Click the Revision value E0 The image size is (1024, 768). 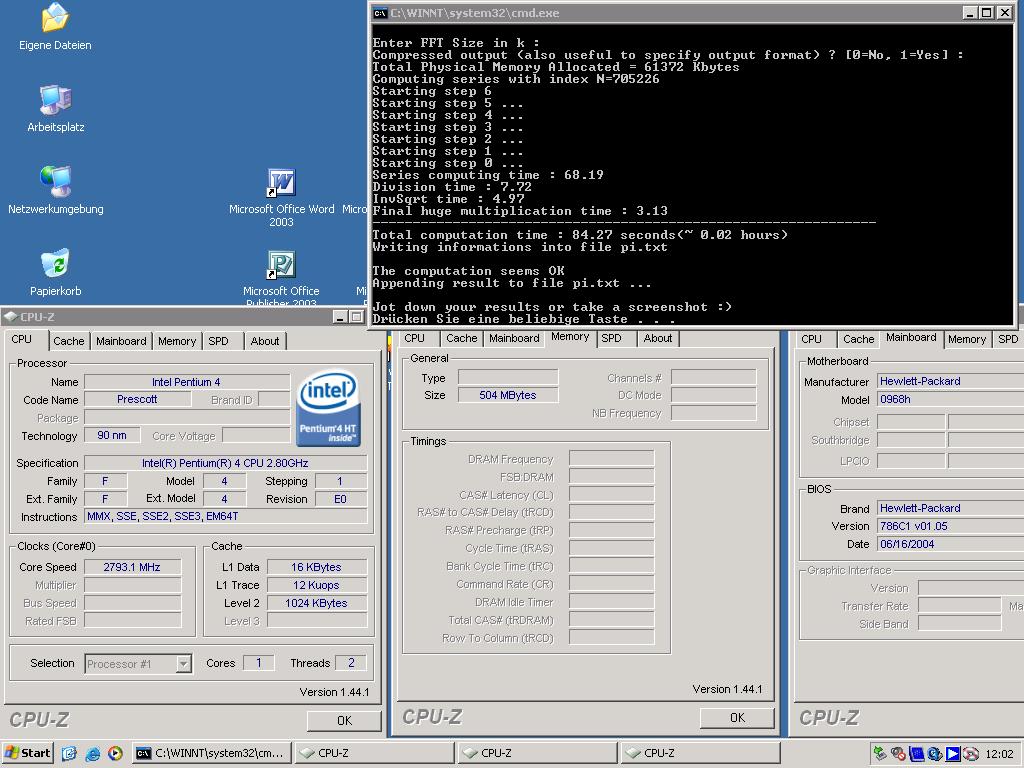click(x=341, y=499)
